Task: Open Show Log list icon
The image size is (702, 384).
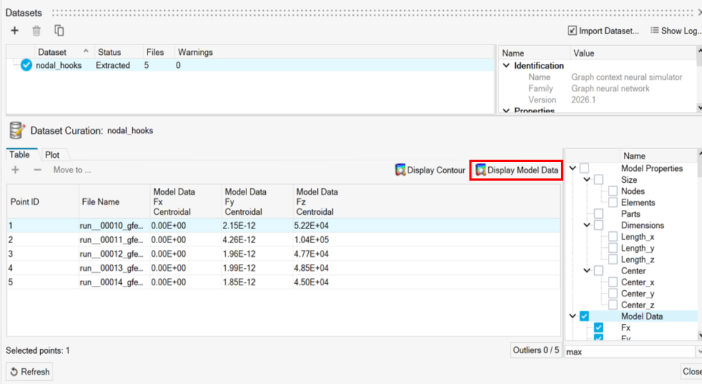Action: click(655, 30)
